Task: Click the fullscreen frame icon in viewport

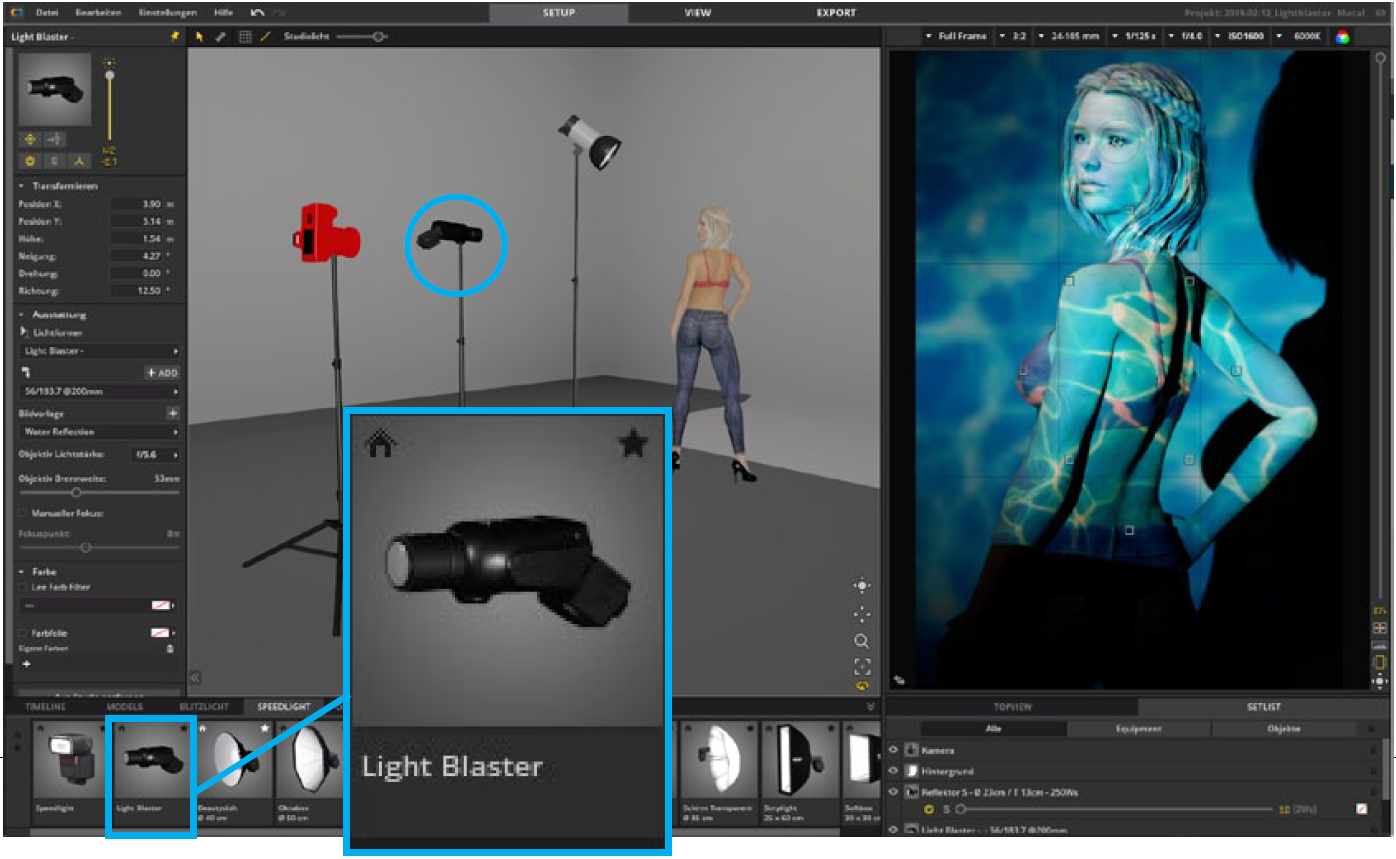Action: click(861, 666)
